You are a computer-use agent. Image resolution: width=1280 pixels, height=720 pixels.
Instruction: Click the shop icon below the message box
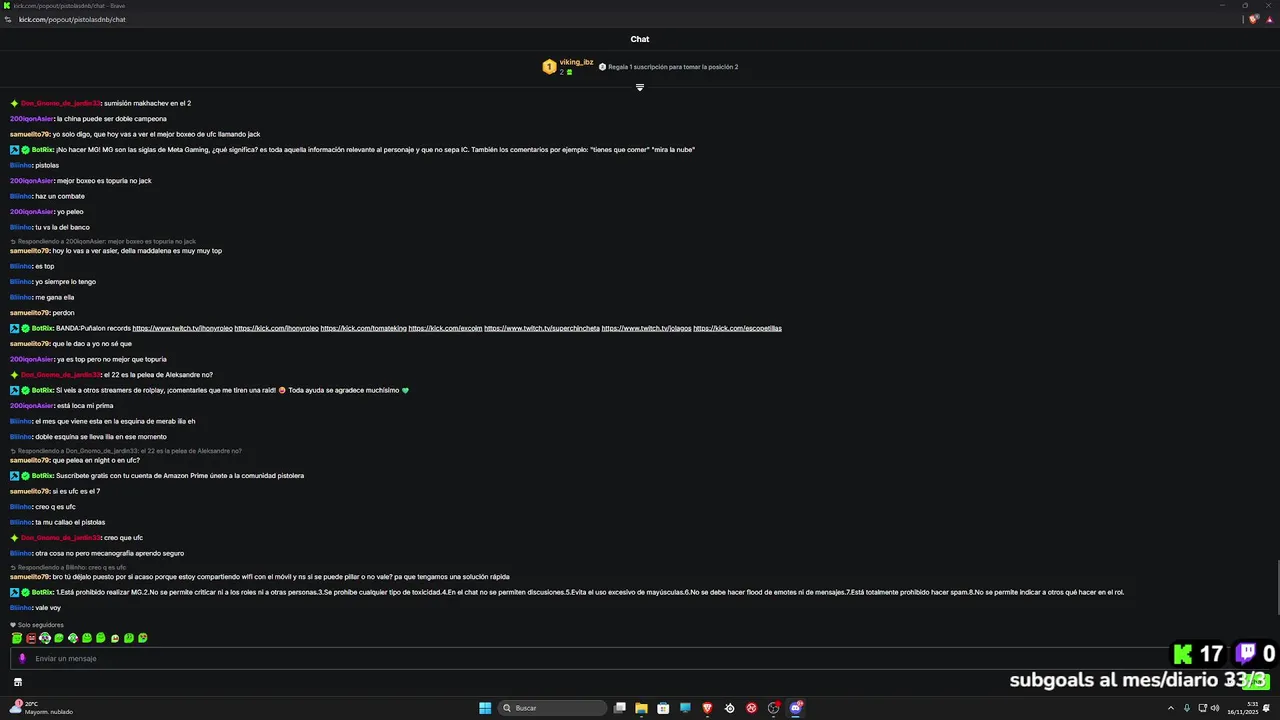point(17,682)
